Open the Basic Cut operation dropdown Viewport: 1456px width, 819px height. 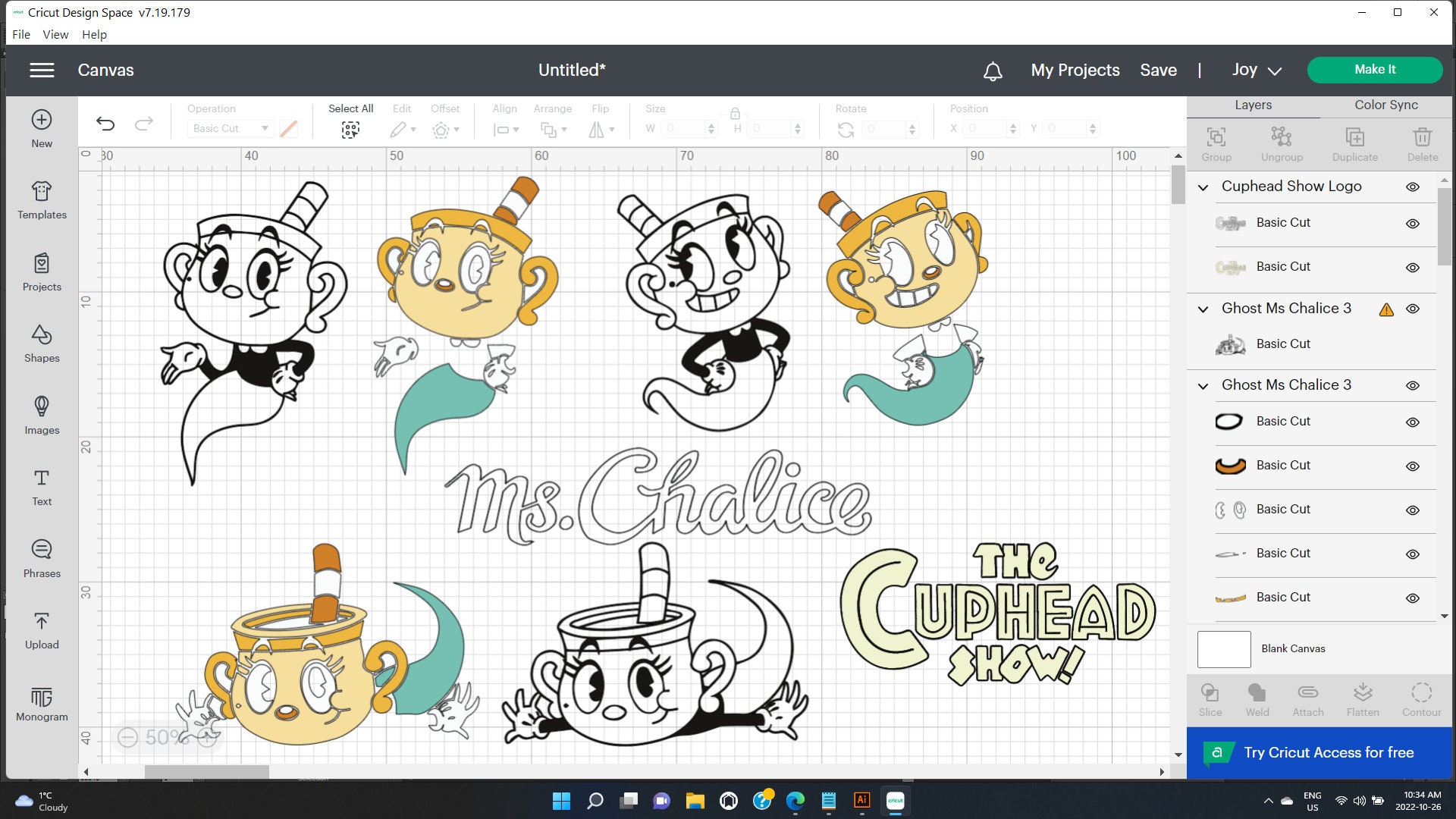pos(230,128)
